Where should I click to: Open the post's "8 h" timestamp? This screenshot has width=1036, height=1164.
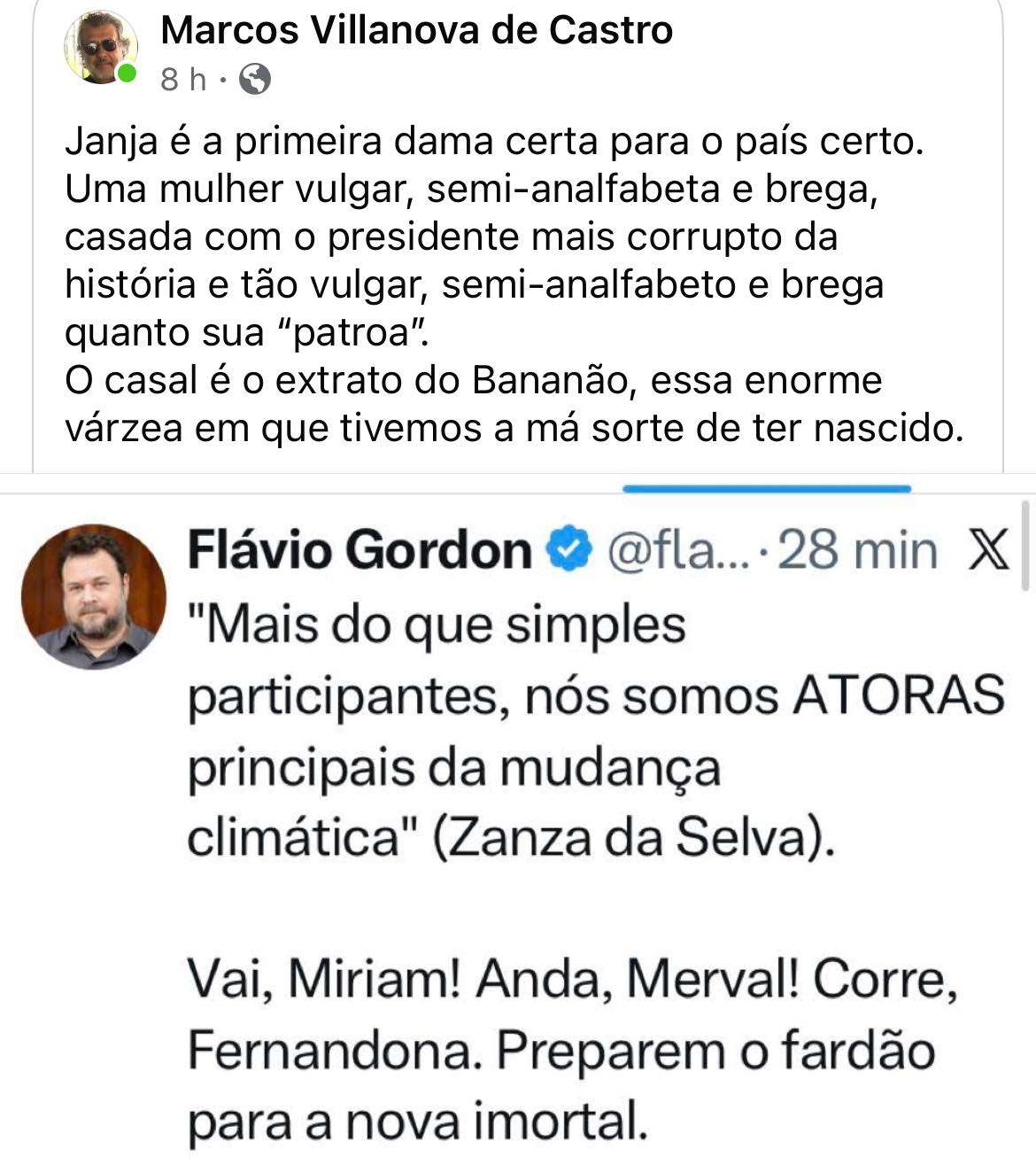tap(183, 80)
